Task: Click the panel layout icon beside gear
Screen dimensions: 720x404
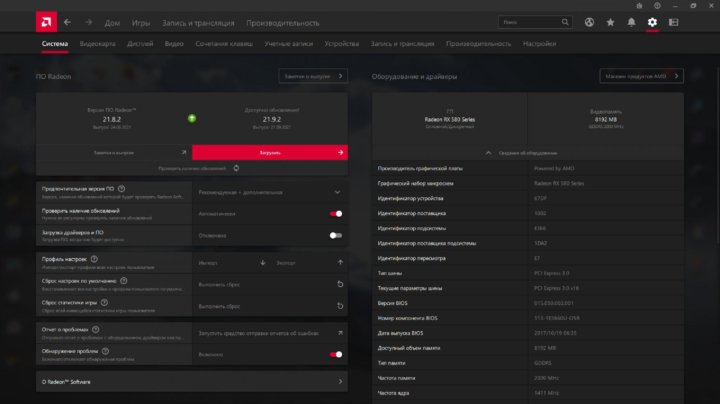Action: tap(674, 21)
